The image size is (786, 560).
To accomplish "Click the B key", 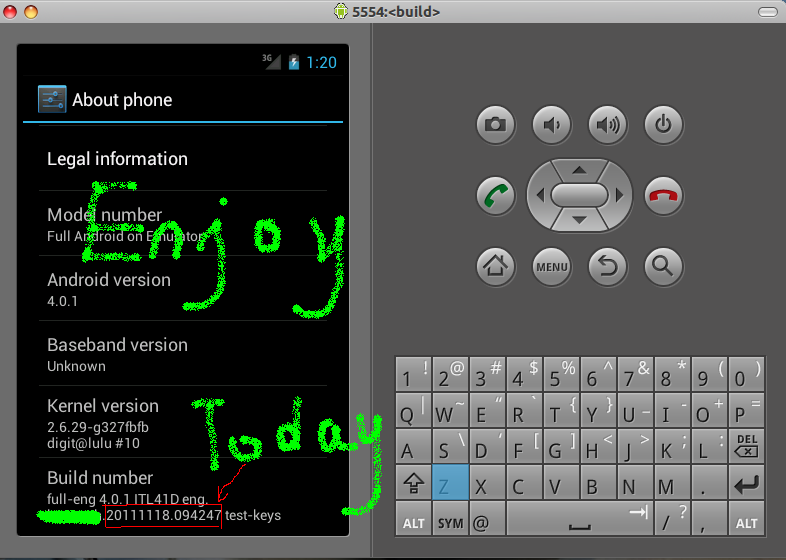I will click(599, 483).
